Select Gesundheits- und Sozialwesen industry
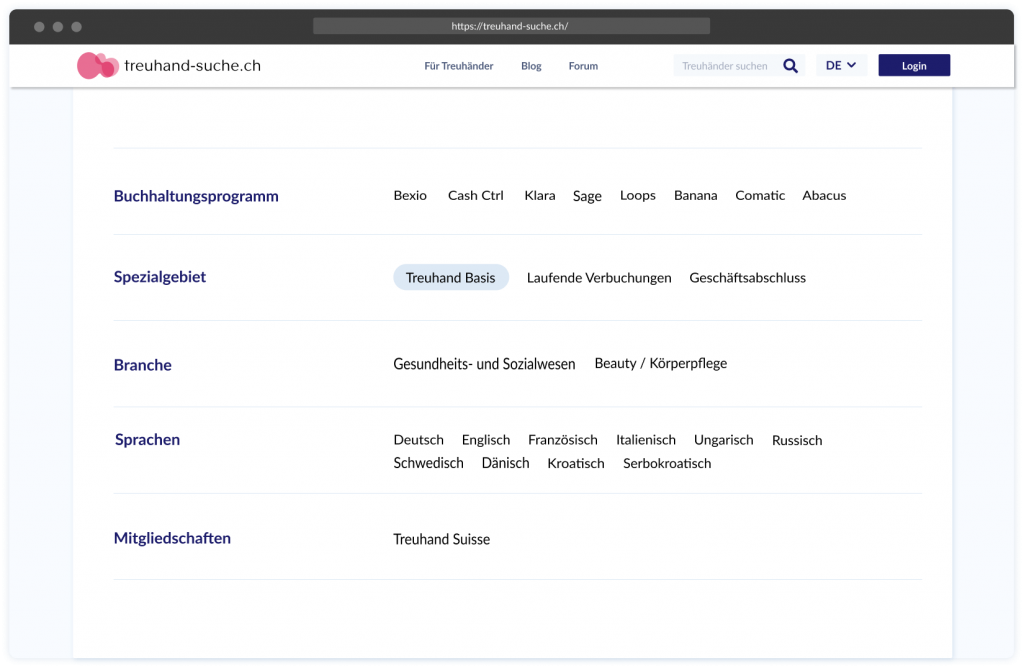This screenshot has width=1024, height=668. point(484,364)
